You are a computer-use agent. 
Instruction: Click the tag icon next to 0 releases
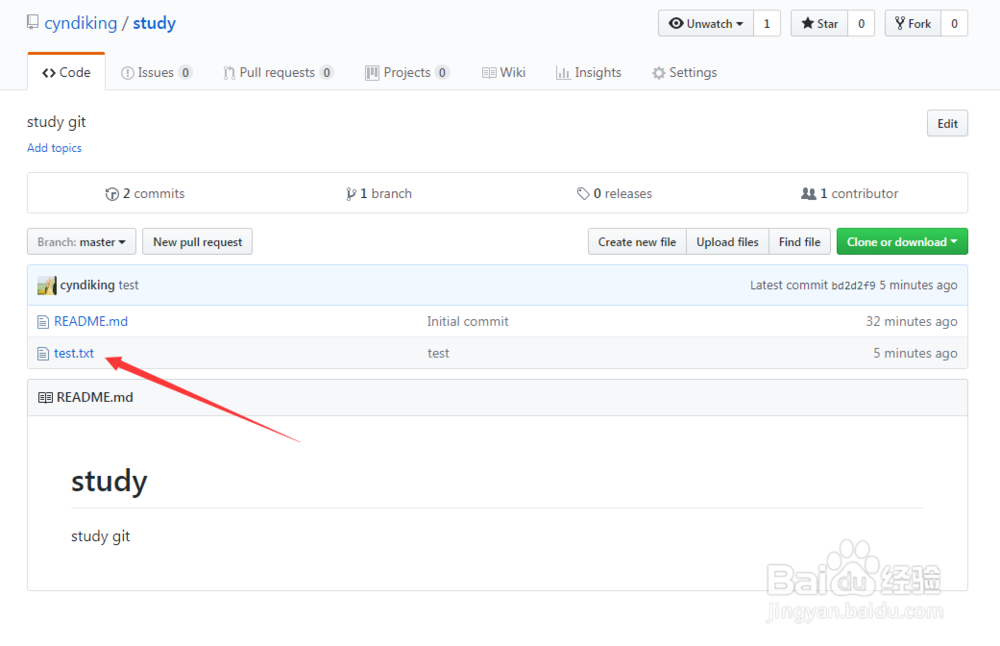583,193
